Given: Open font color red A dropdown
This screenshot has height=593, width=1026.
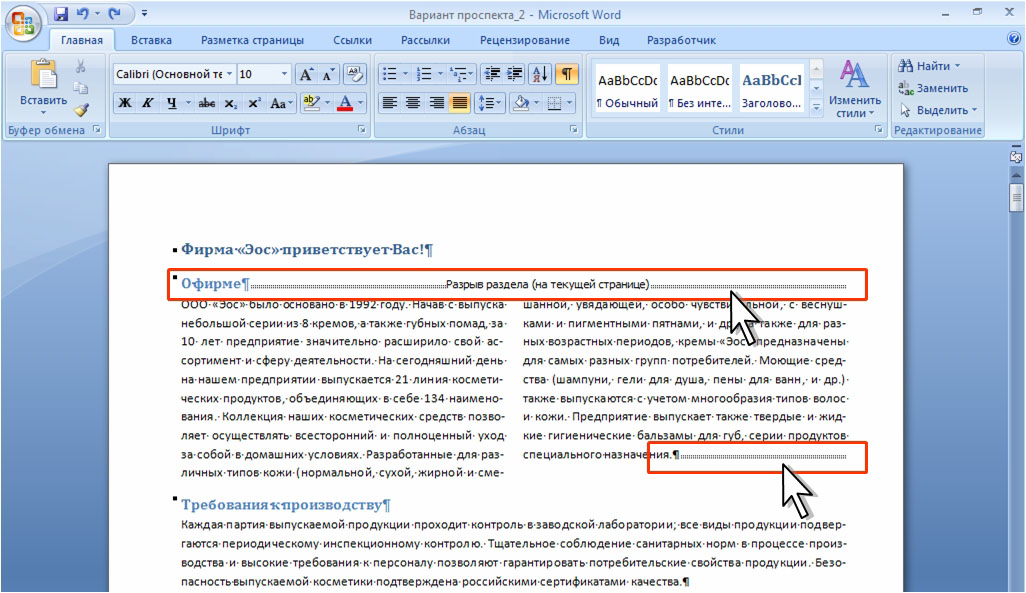Looking at the screenshot, I should (360, 103).
